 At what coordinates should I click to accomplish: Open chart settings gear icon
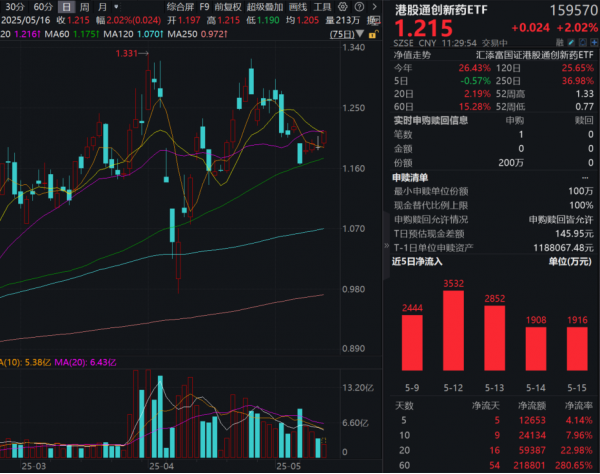(x=342, y=7)
